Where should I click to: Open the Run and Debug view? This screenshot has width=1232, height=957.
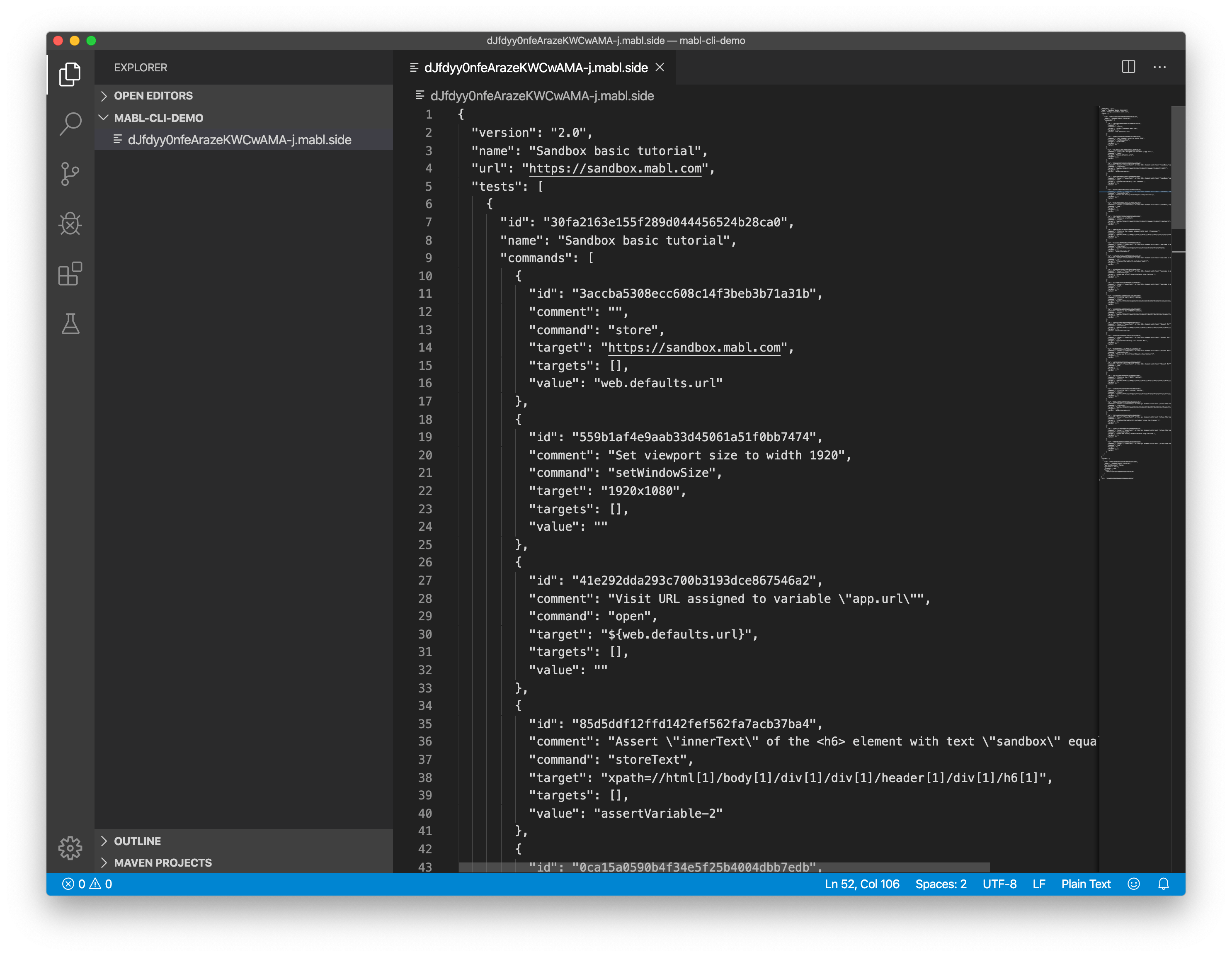(x=70, y=224)
